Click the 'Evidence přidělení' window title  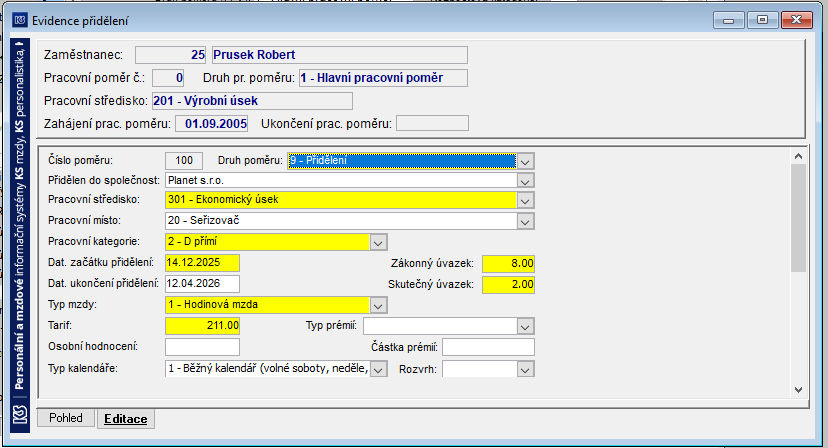click(80, 21)
